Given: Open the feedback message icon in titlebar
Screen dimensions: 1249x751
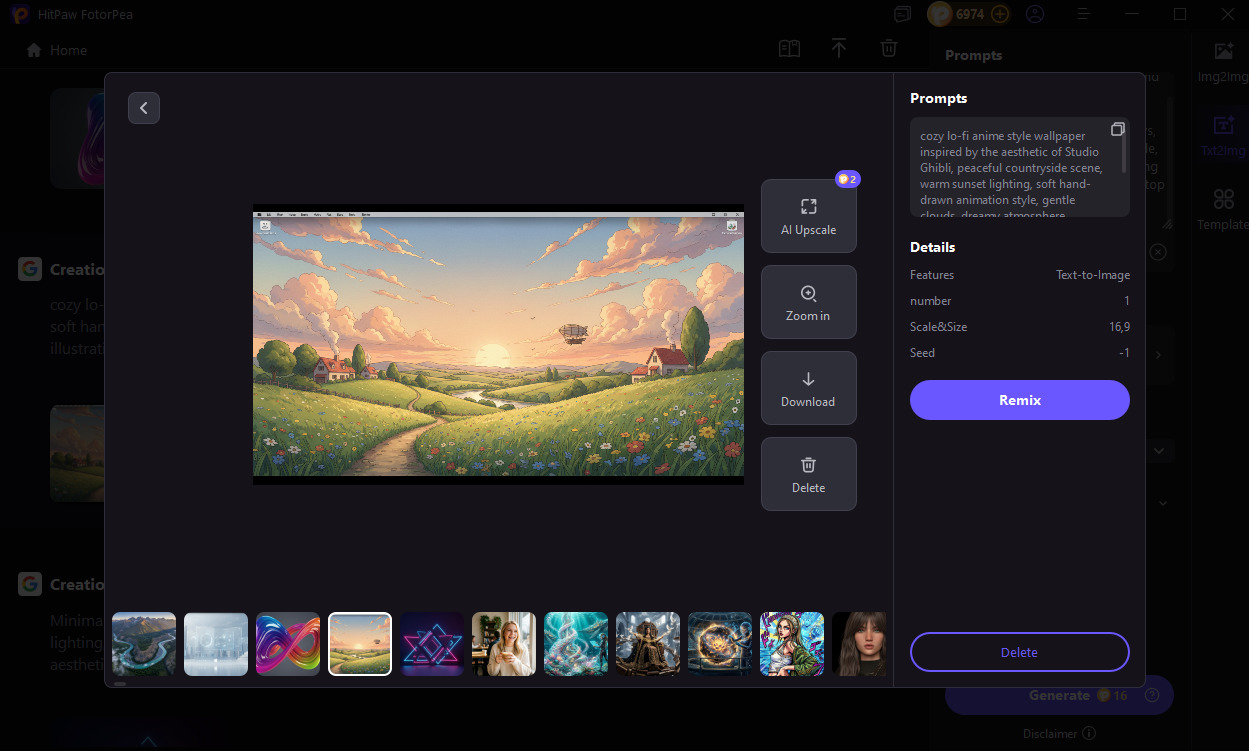Looking at the screenshot, I should click(902, 14).
